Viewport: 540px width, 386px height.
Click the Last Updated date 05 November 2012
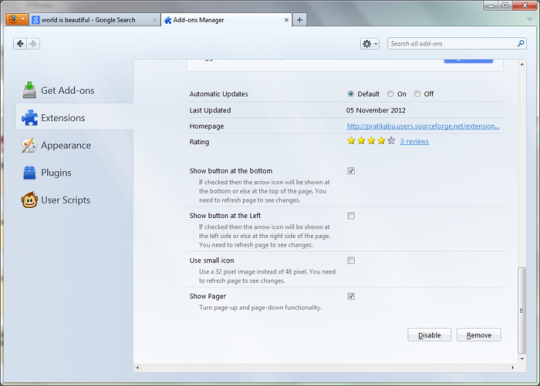(x=376, y=110)
